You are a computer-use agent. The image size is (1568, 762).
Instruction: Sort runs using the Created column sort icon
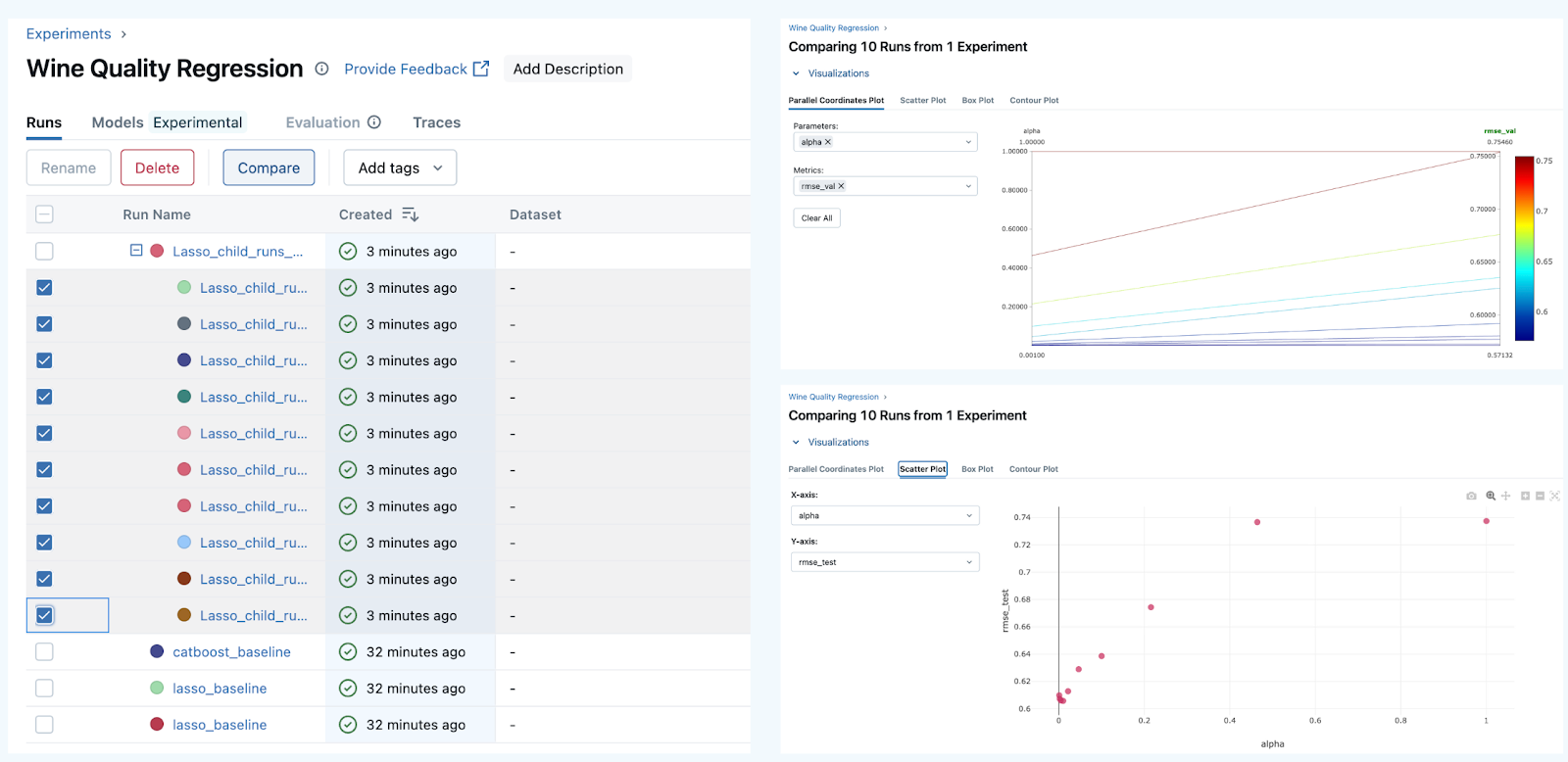(x=410, y=214)
